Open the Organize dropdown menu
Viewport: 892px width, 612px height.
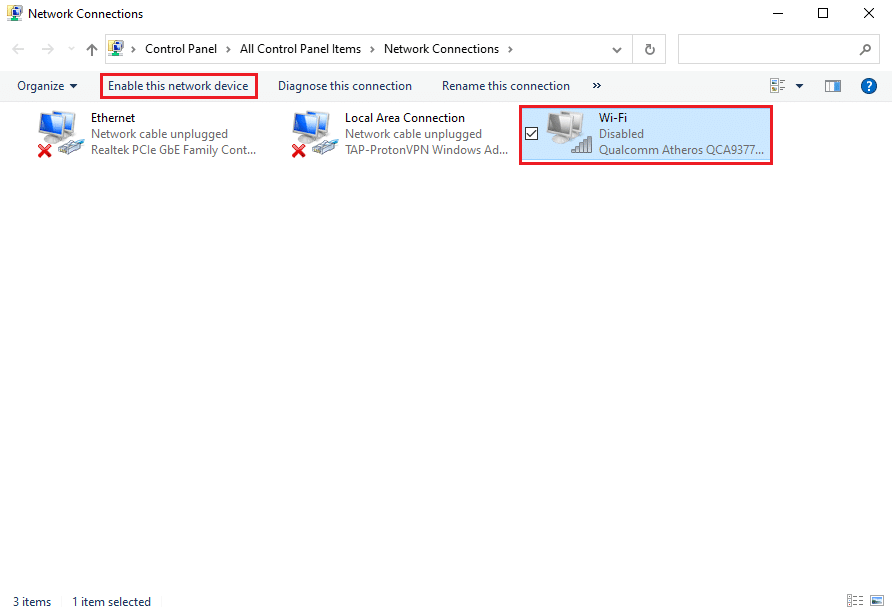47,86
